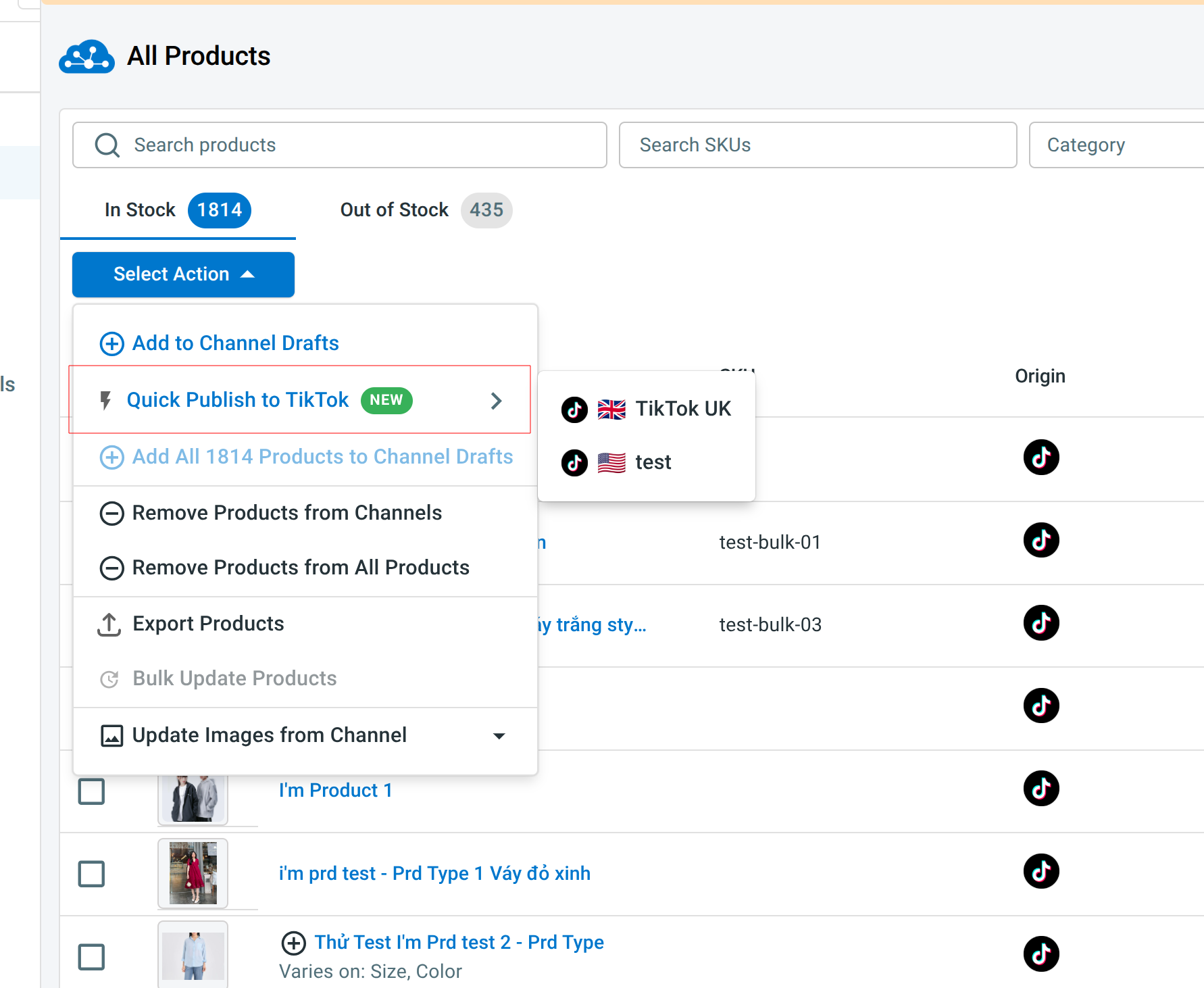Click the lightning icon on Quick Publish
The height and width of the screenshot is (988, 1204).
105,400
